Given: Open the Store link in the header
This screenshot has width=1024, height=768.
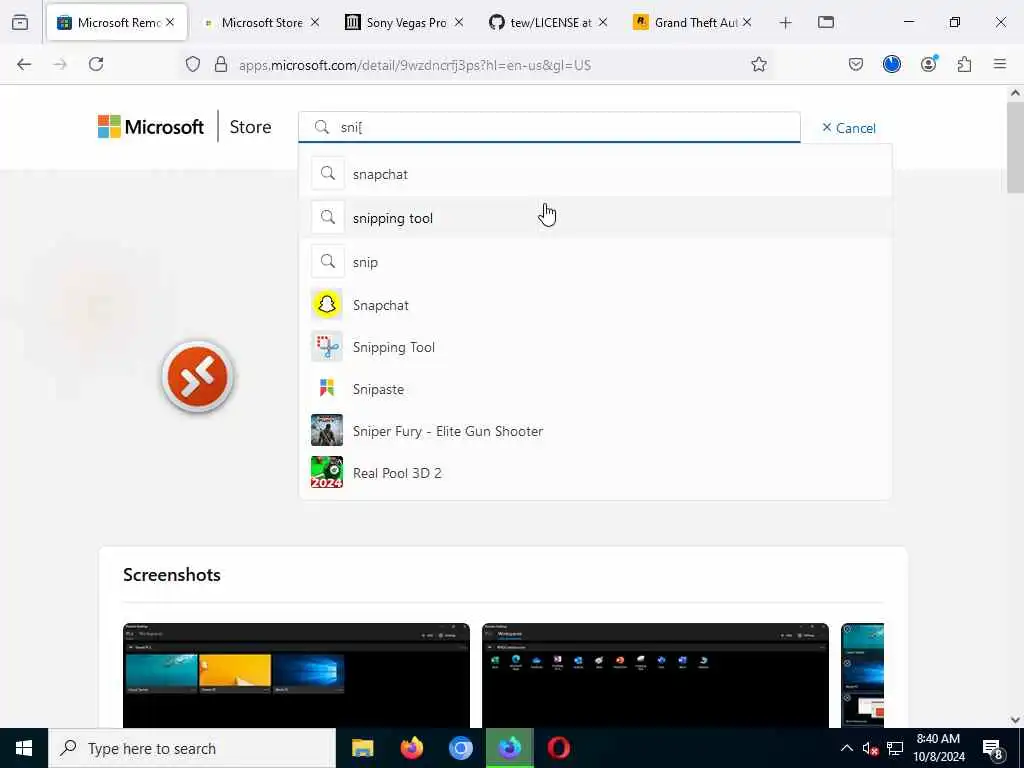Looking at the screenshot, I should [x=250, y=127].
